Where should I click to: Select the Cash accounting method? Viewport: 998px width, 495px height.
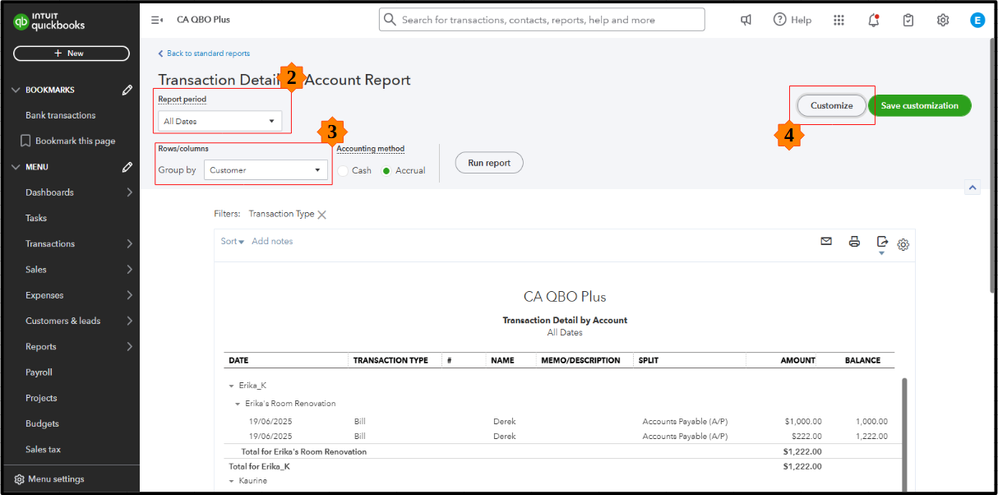tap(344, 171)
